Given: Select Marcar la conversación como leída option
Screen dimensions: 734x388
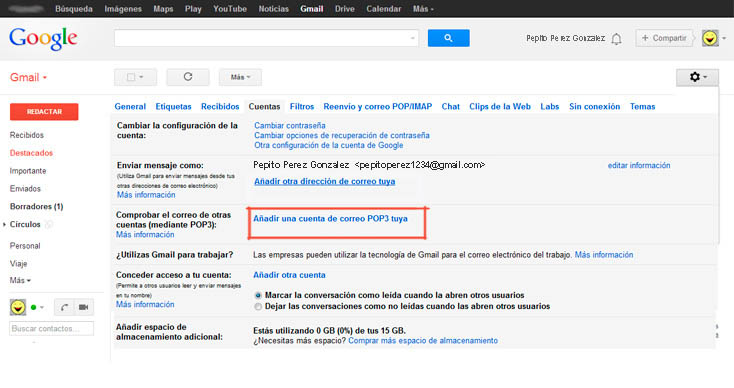Looking at the screenshot, I should tap(258, 295).
